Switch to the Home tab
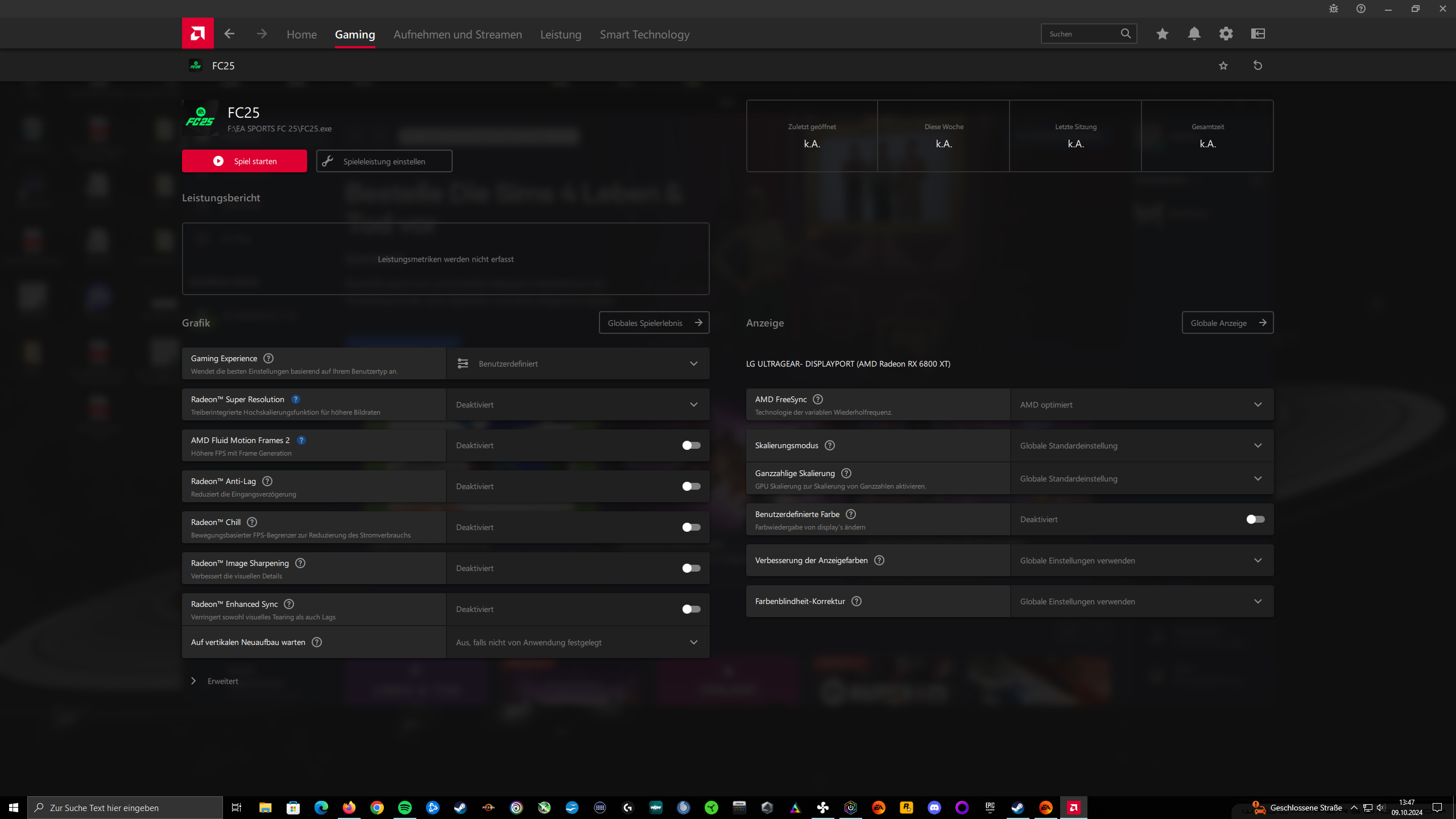Viewport: 1456px width, 819px height. point(302,35)
